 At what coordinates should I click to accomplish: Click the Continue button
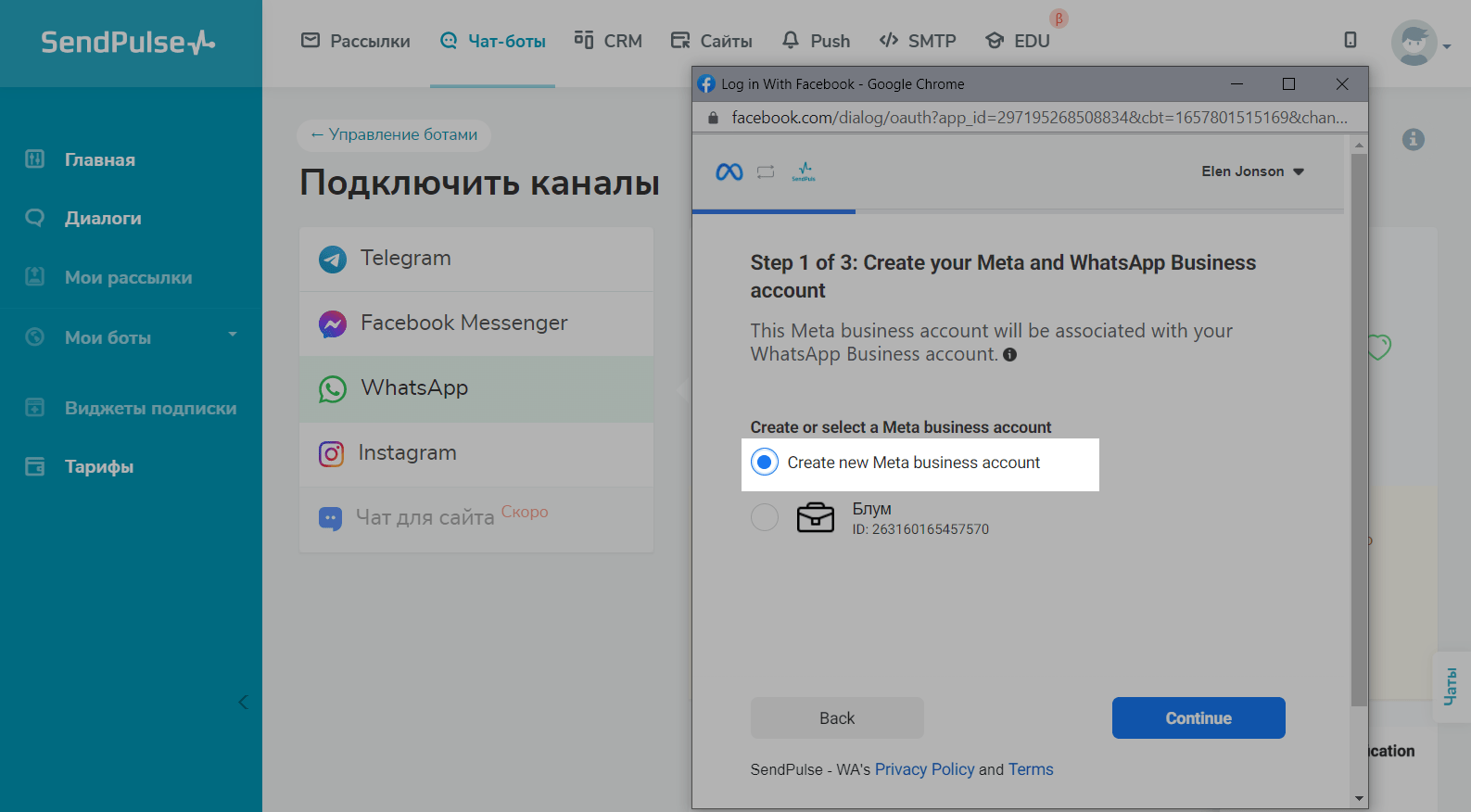pyautogui.click(x=1198, y=718)
